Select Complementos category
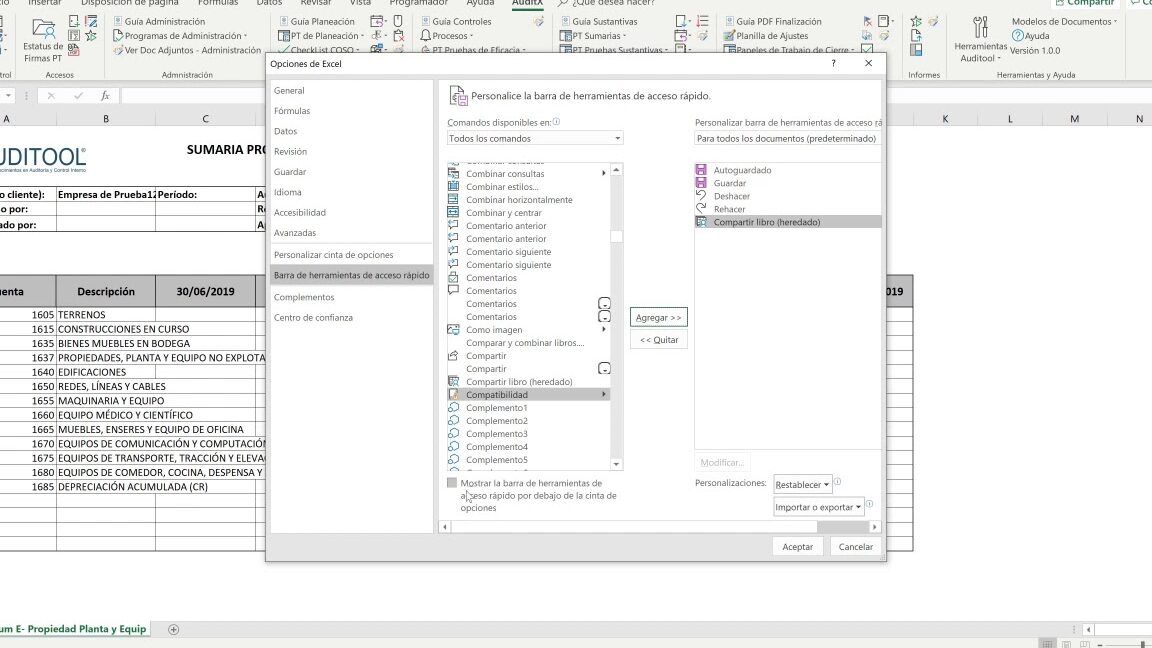 tap(351, 298)
